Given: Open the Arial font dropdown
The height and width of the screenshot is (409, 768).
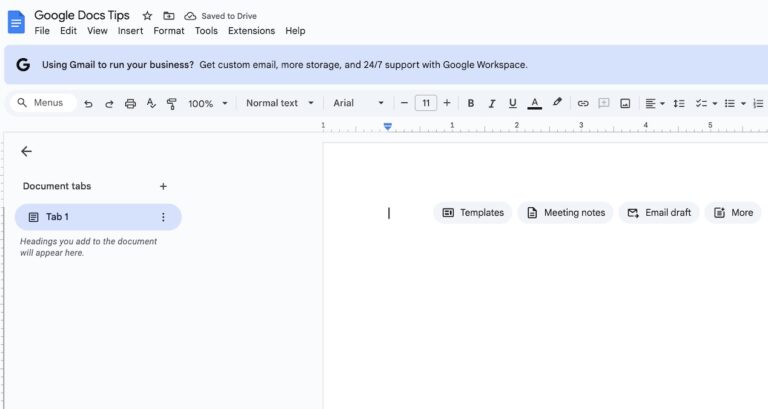Looking at the screenshot, I should tap(359, 103).
